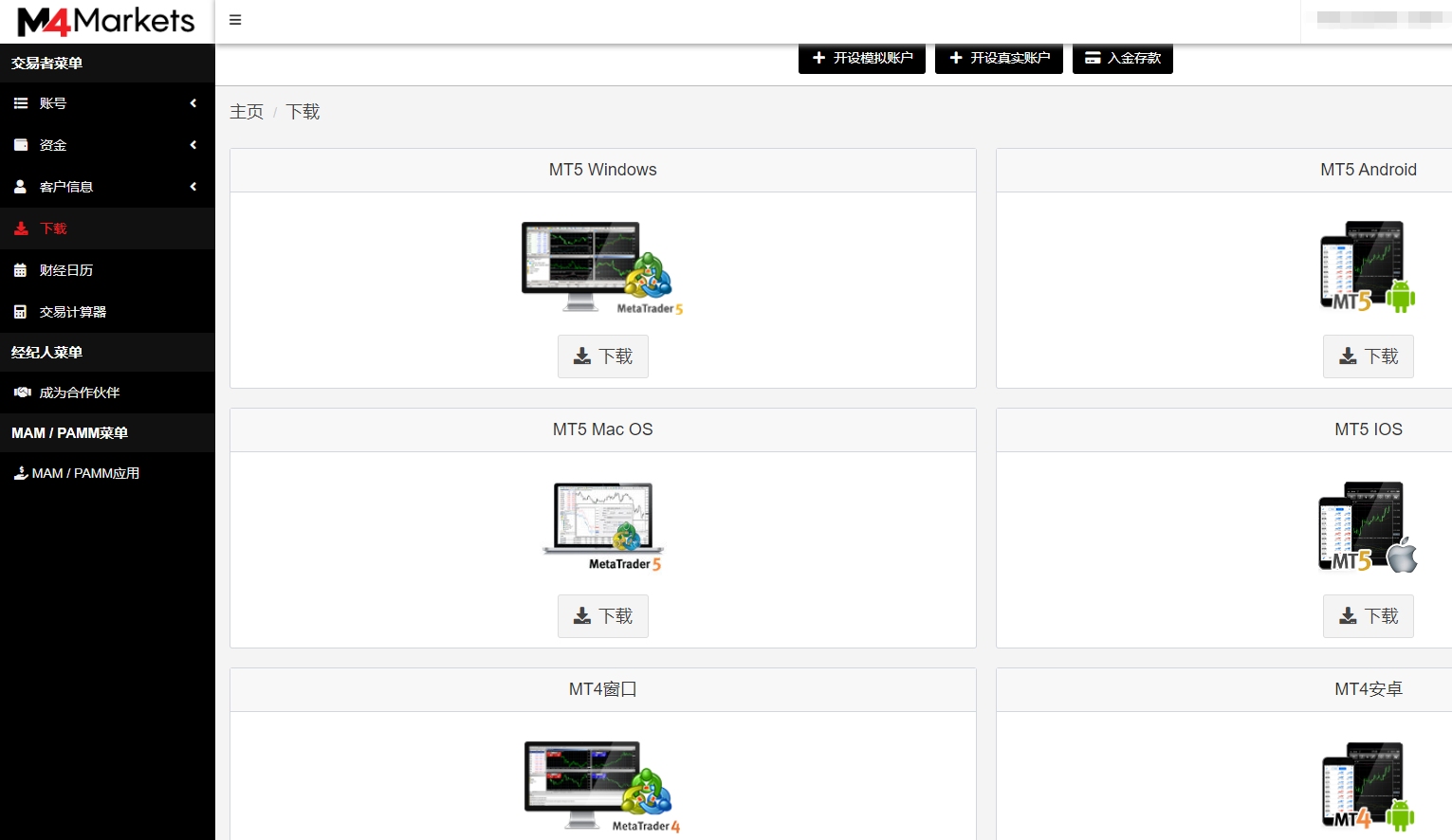Open 交易计算器 in the sidebar

pos(107,312)
